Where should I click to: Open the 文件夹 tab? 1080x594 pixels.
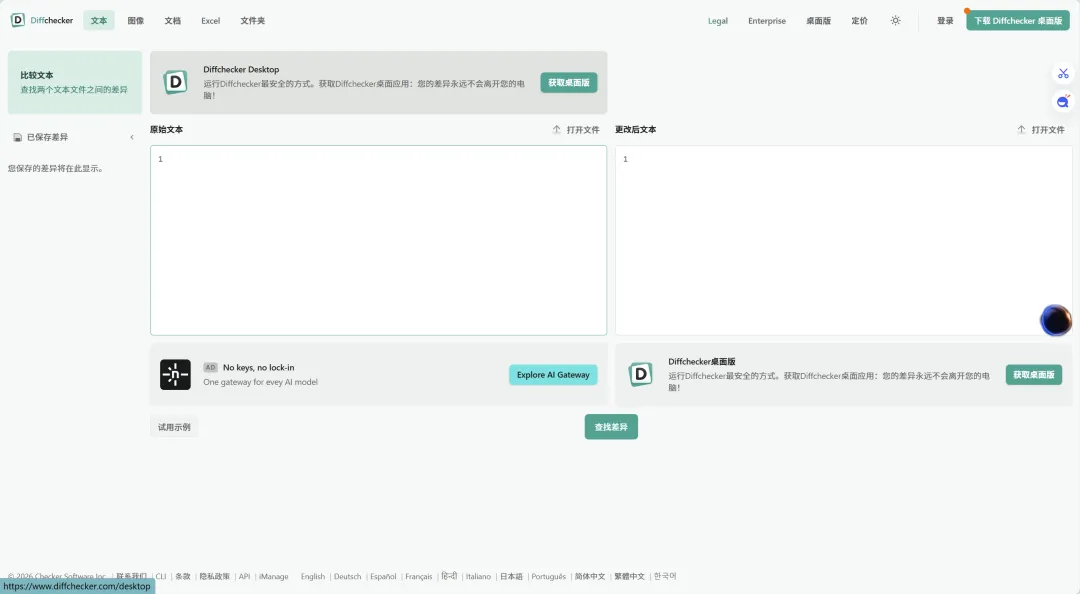pyautogui.click(x=253, y=21)
